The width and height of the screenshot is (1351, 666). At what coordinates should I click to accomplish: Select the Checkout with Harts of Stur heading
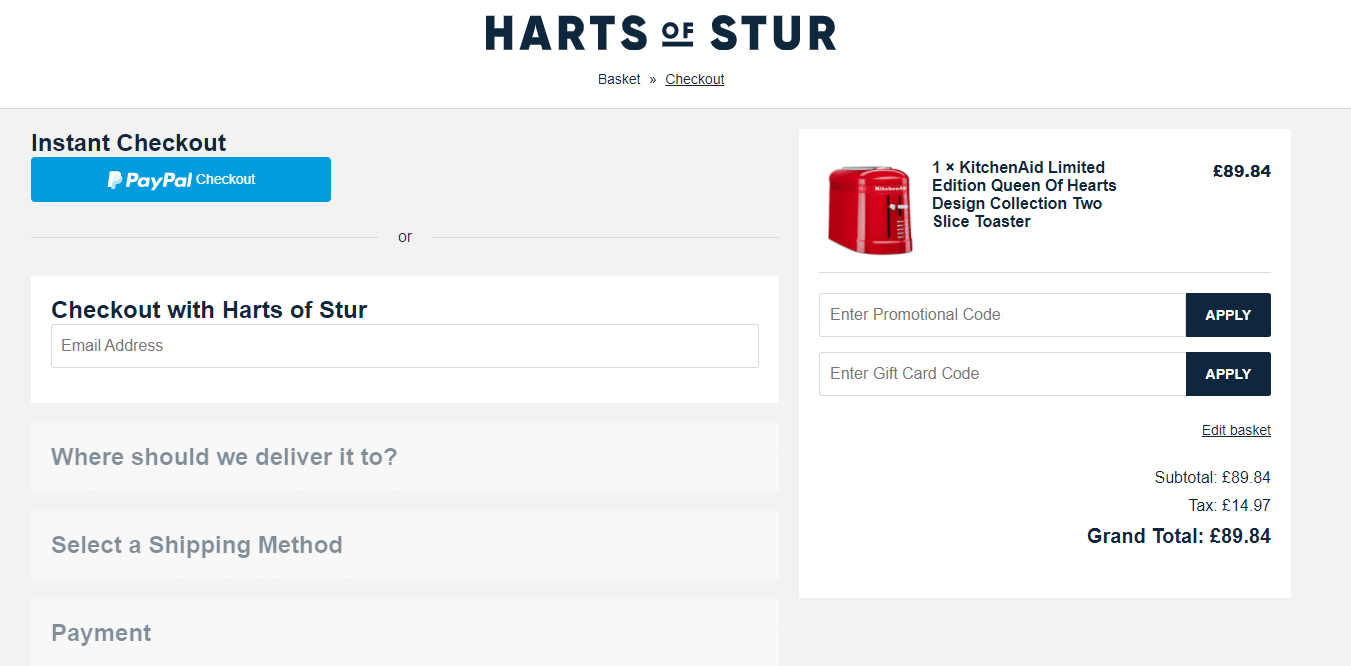tap(209, 310)
